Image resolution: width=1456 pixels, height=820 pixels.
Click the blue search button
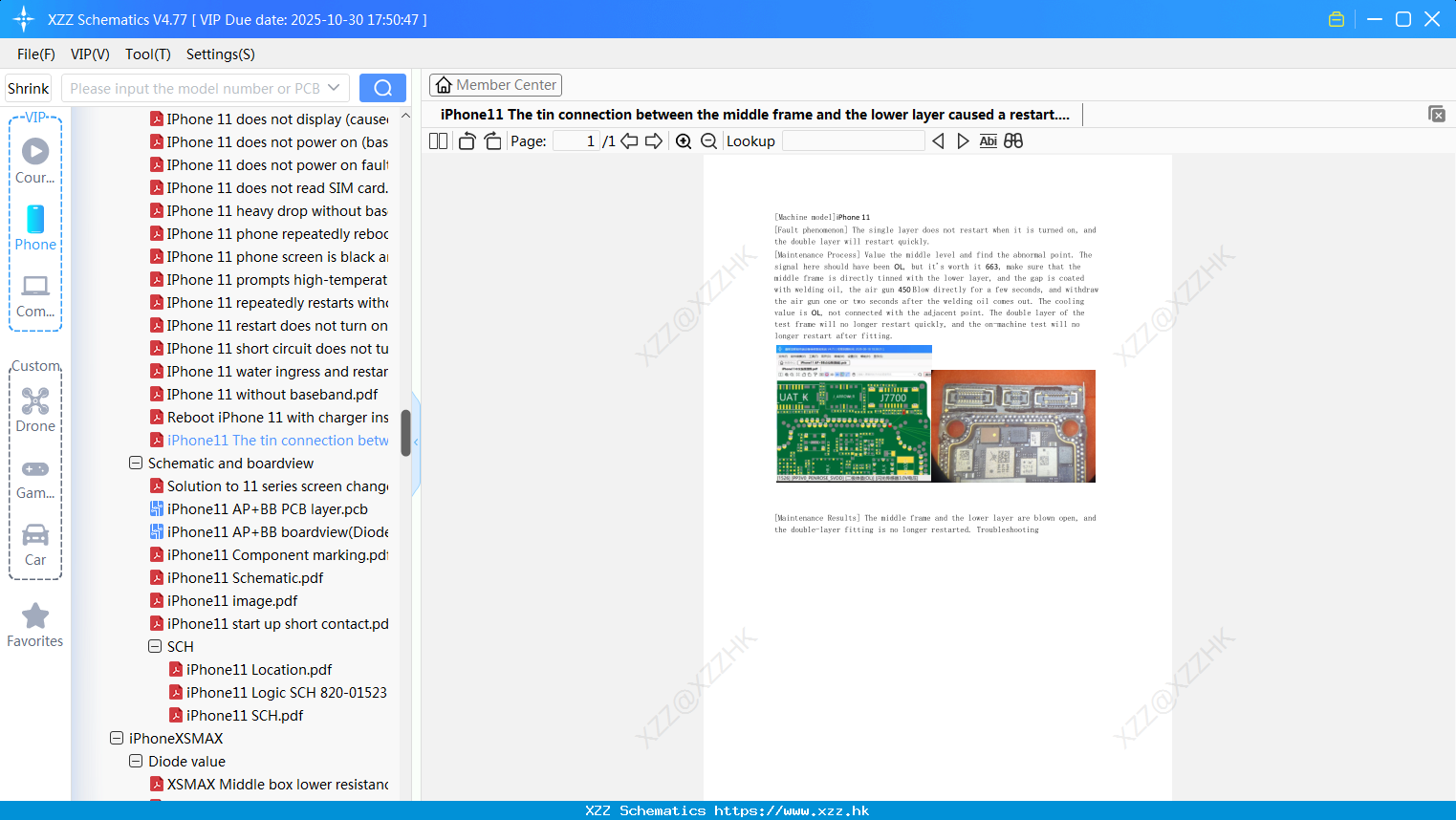pos(382,88)
